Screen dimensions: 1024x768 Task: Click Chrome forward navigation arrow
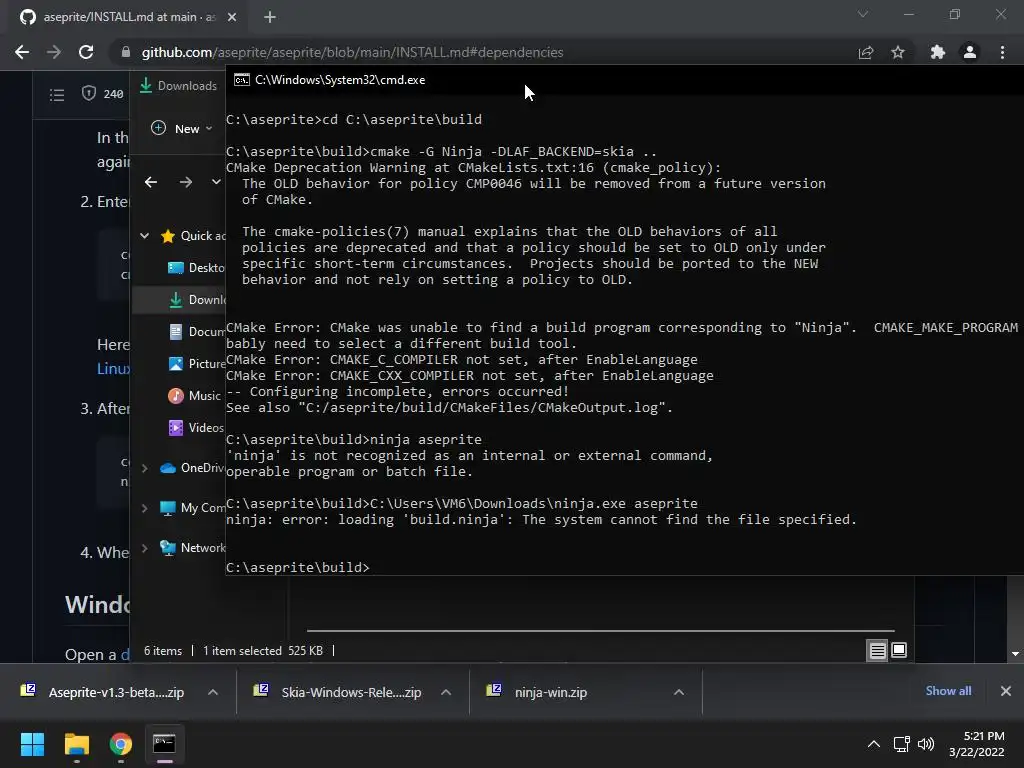coord(54,52)
